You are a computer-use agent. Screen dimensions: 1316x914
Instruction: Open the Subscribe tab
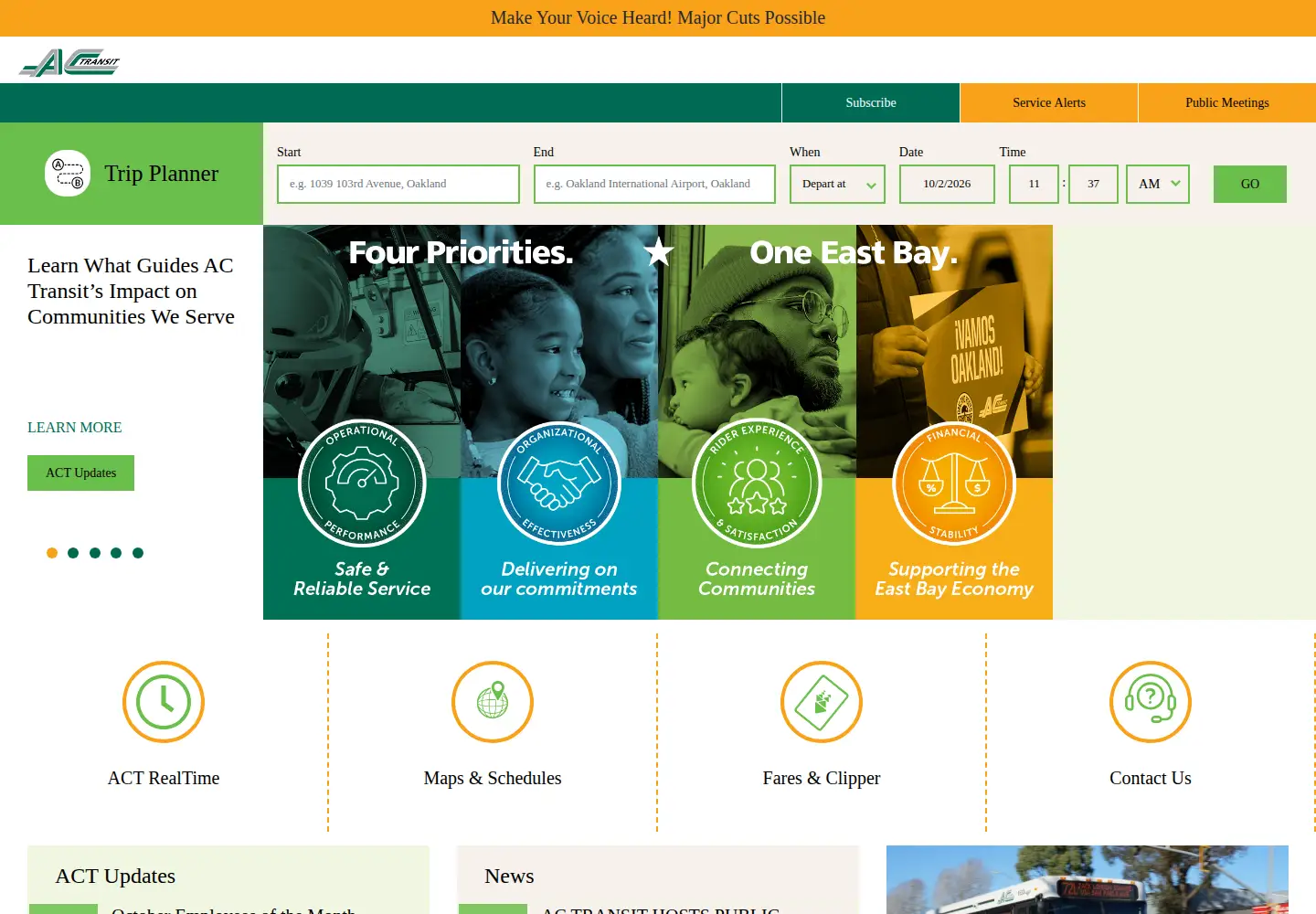point(871,102)
